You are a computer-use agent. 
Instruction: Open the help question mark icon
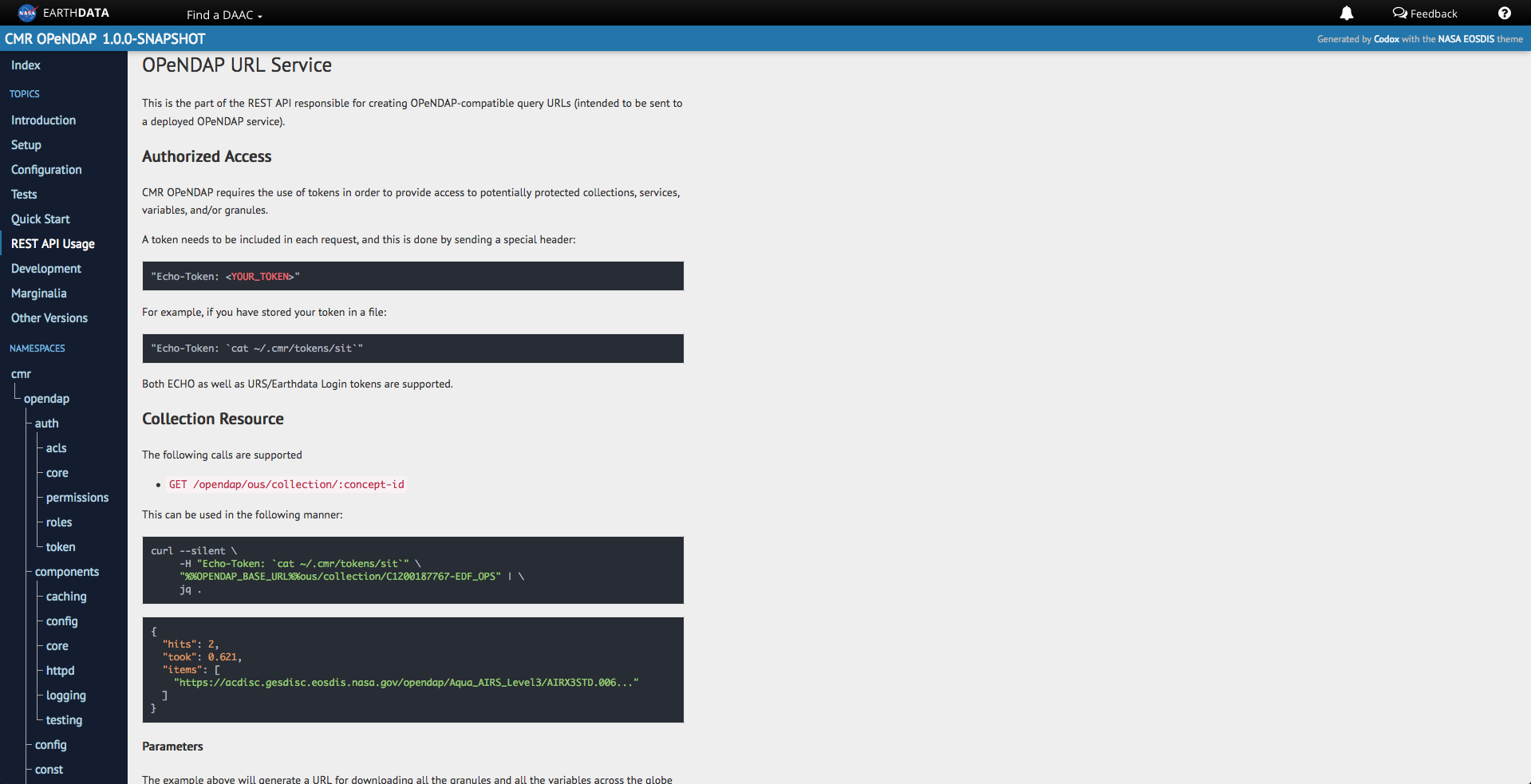coord(1505,13)
